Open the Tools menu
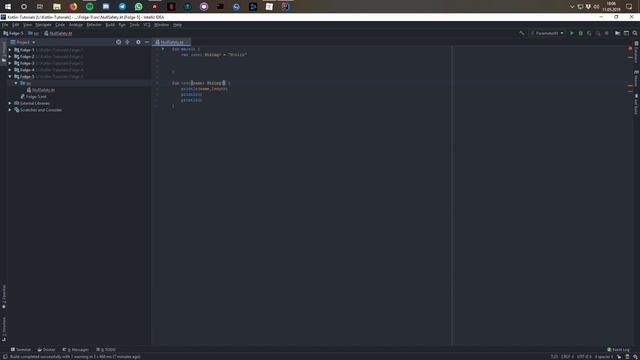Image resolution: width=640 pixels, height=360 pixels. coord(135,25)
